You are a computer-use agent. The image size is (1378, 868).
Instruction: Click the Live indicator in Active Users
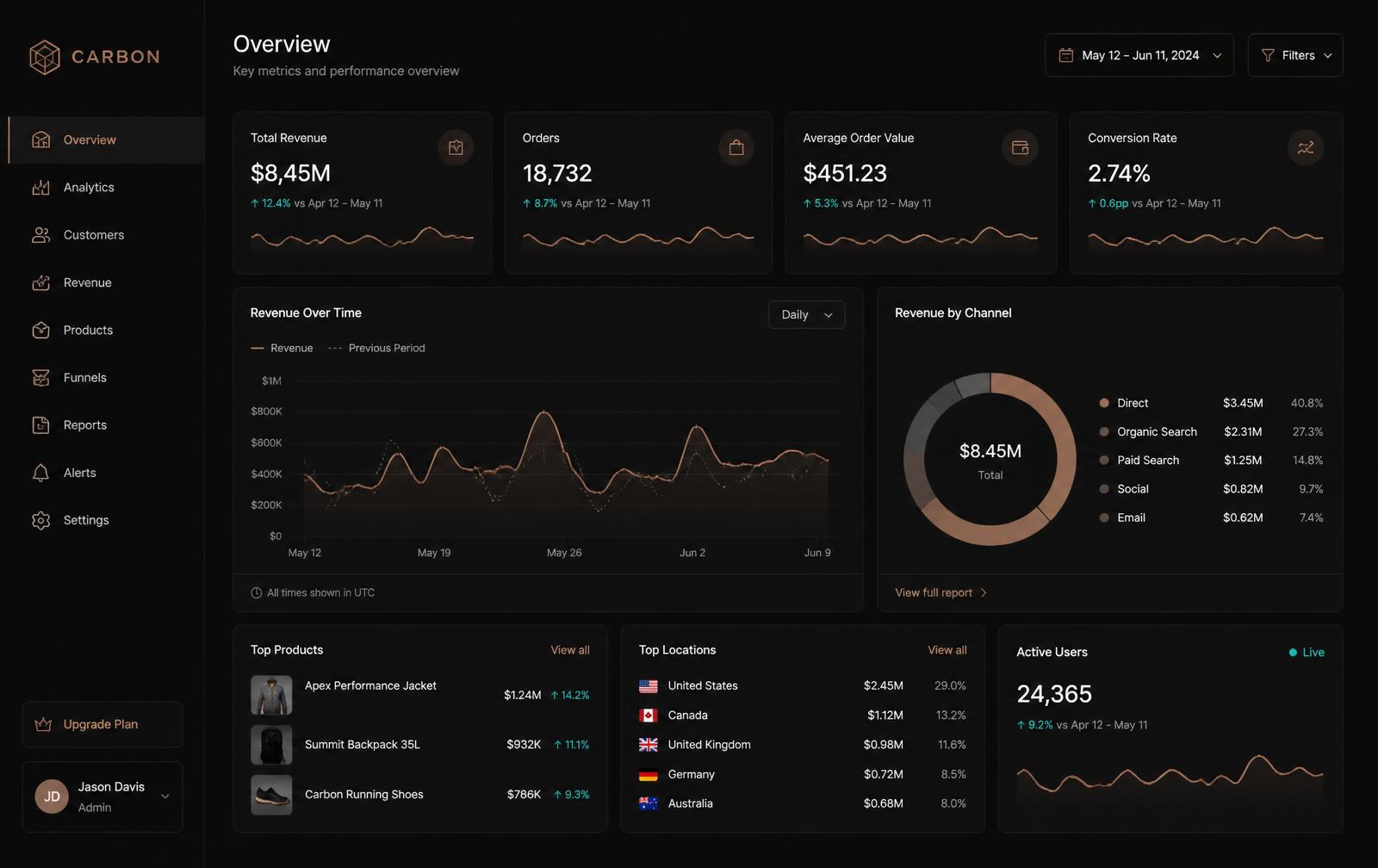[1307, 652]
